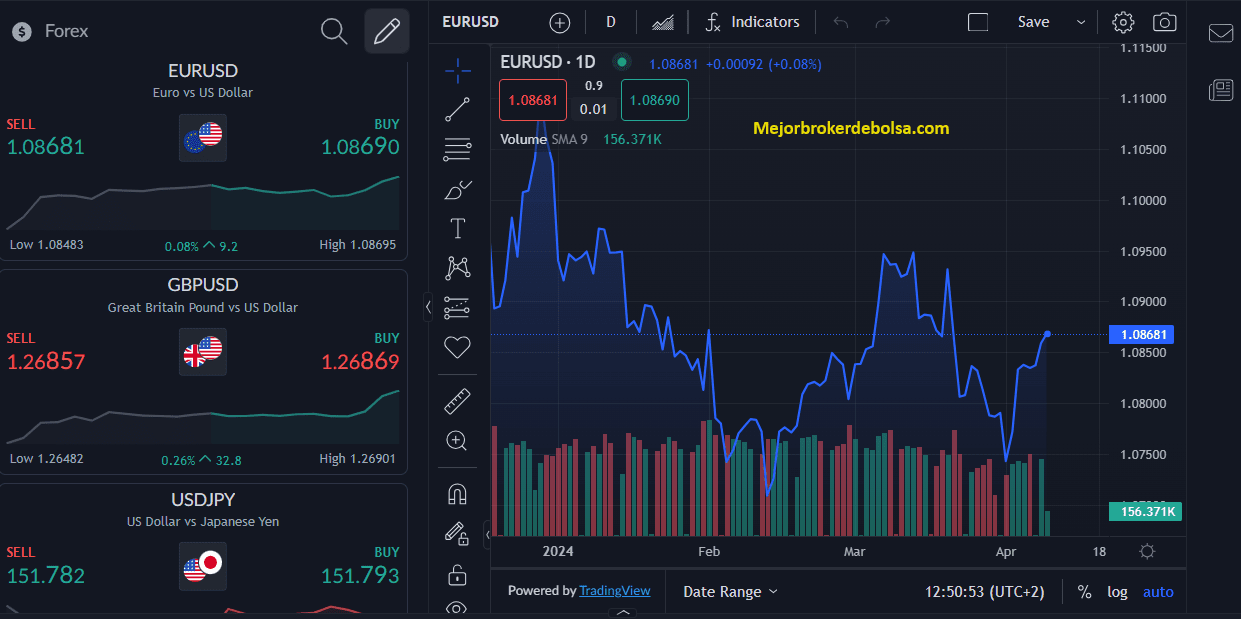This screenshot has width=1241, height=619.
Task: Activate the zoom in magnifier tool
Action: [457, 441]
